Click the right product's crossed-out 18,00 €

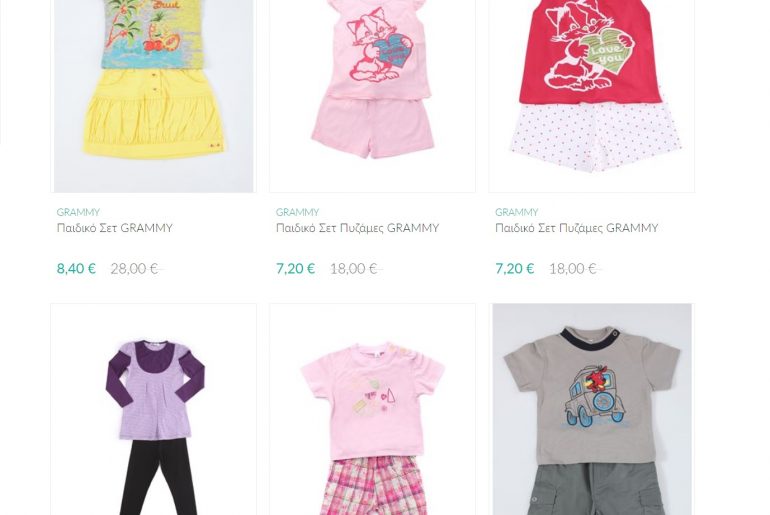[573, 269]
